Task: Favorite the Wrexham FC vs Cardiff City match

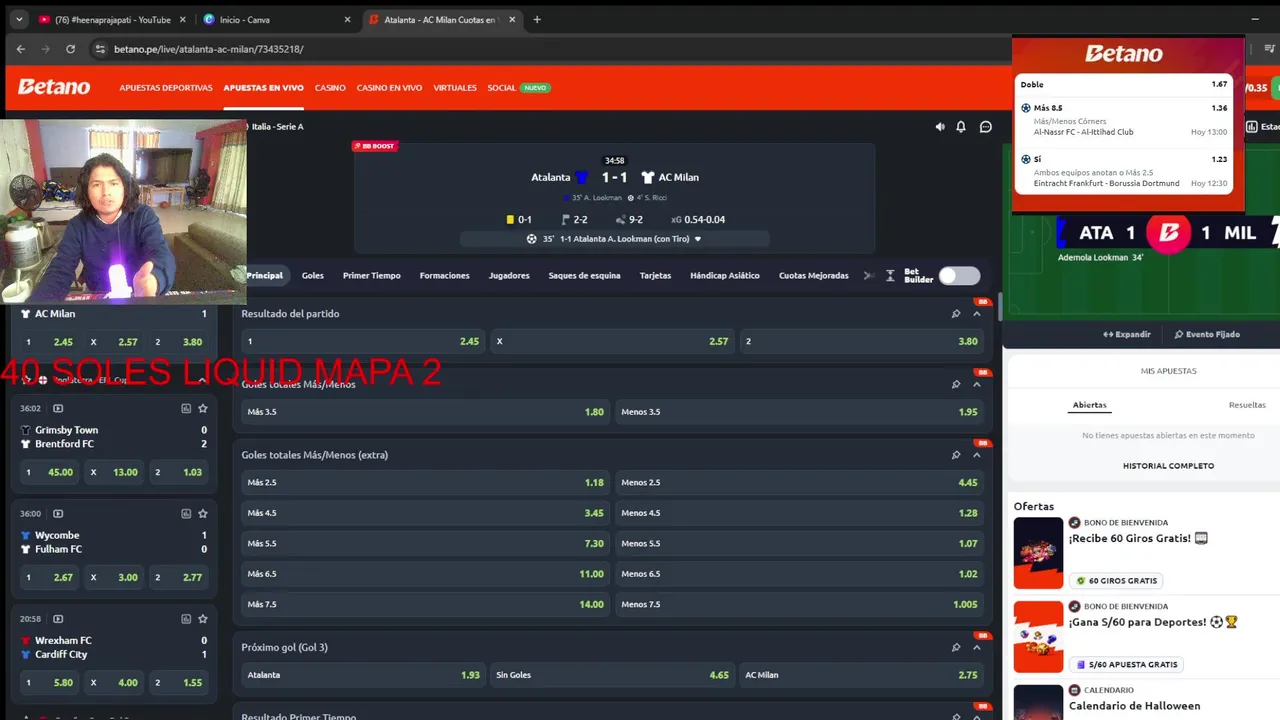Action: (x=203, y=619)
